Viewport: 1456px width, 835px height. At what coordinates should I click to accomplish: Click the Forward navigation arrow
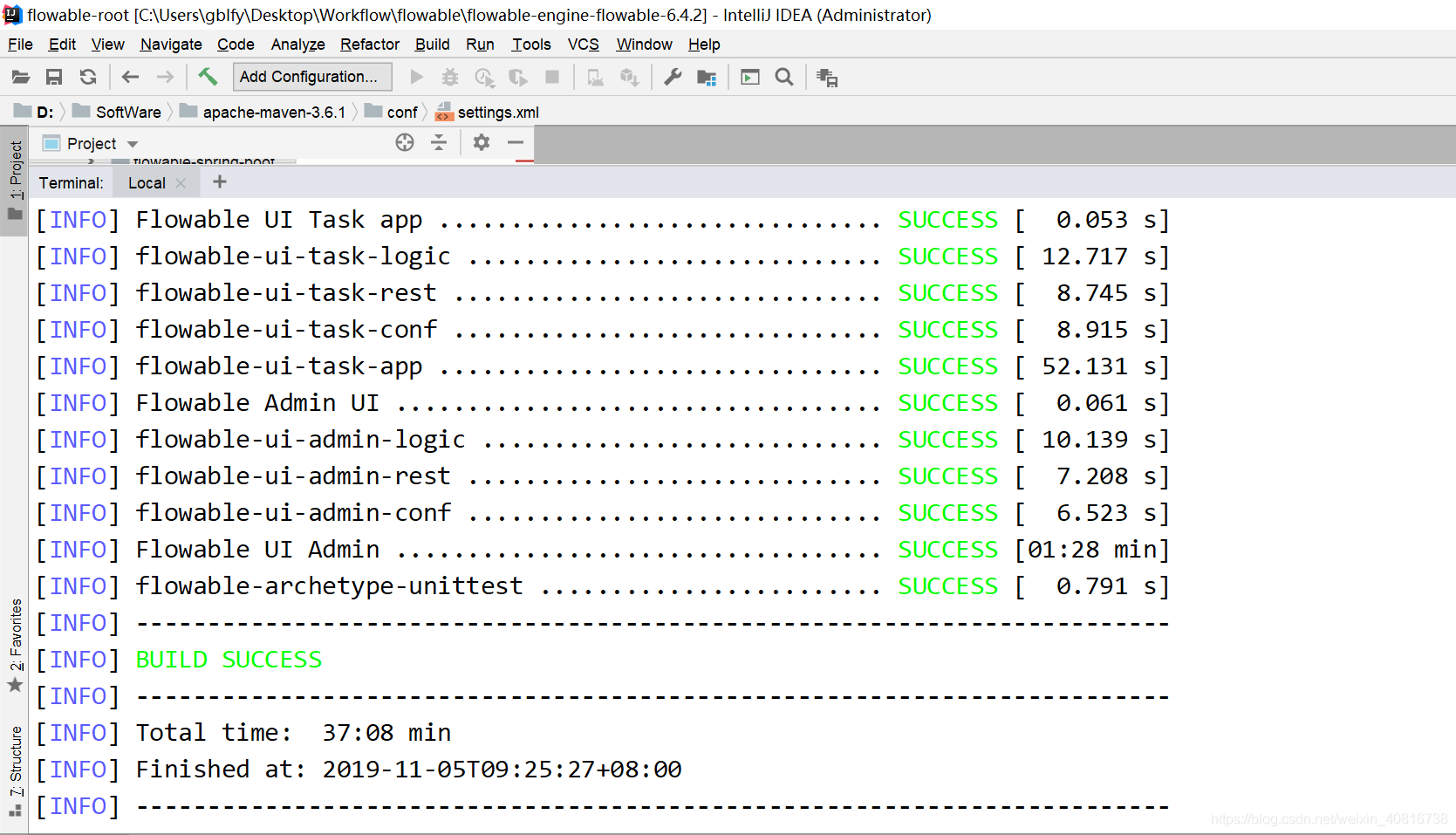(165, 78)
